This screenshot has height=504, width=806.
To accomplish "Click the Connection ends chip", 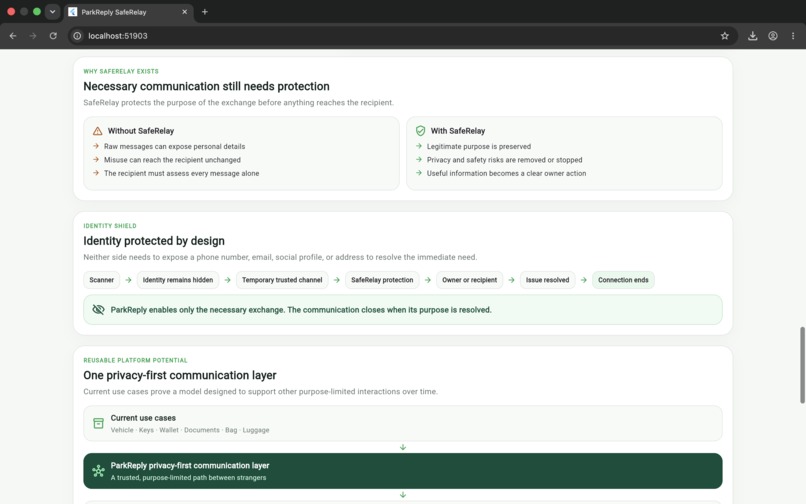I will (623, 280).
